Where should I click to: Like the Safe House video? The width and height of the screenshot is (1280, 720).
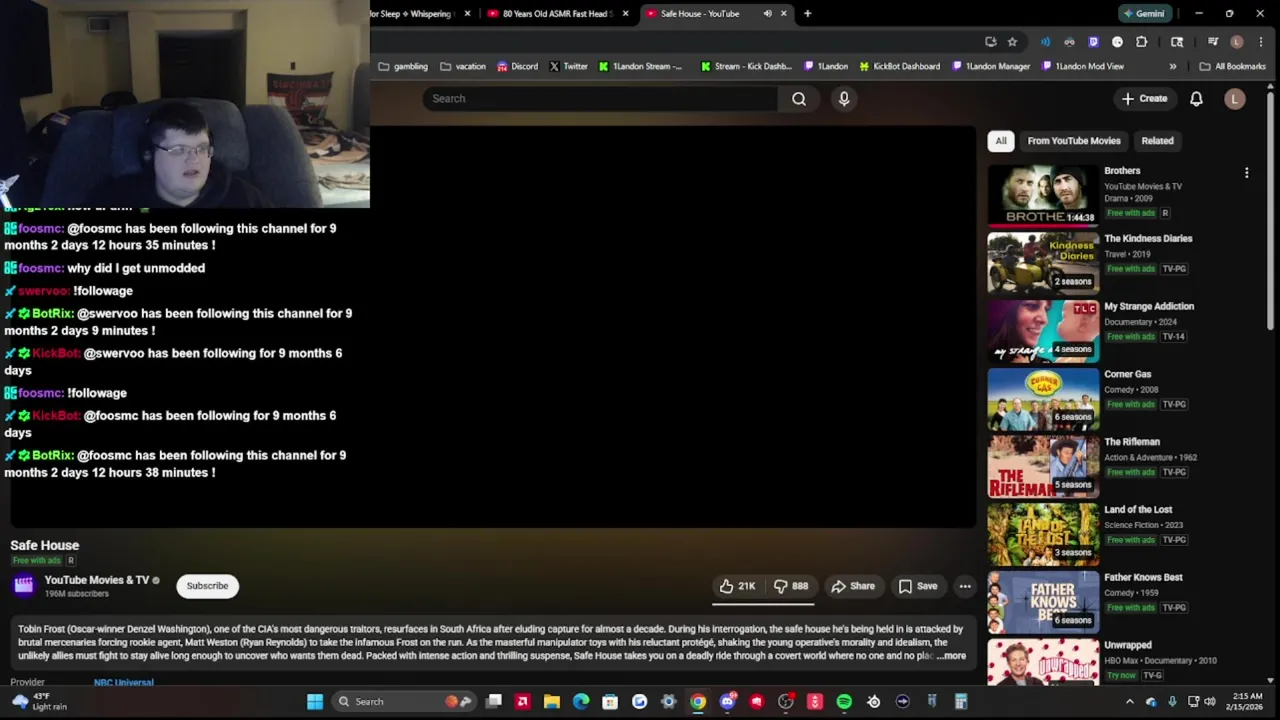tap(738, 586)
